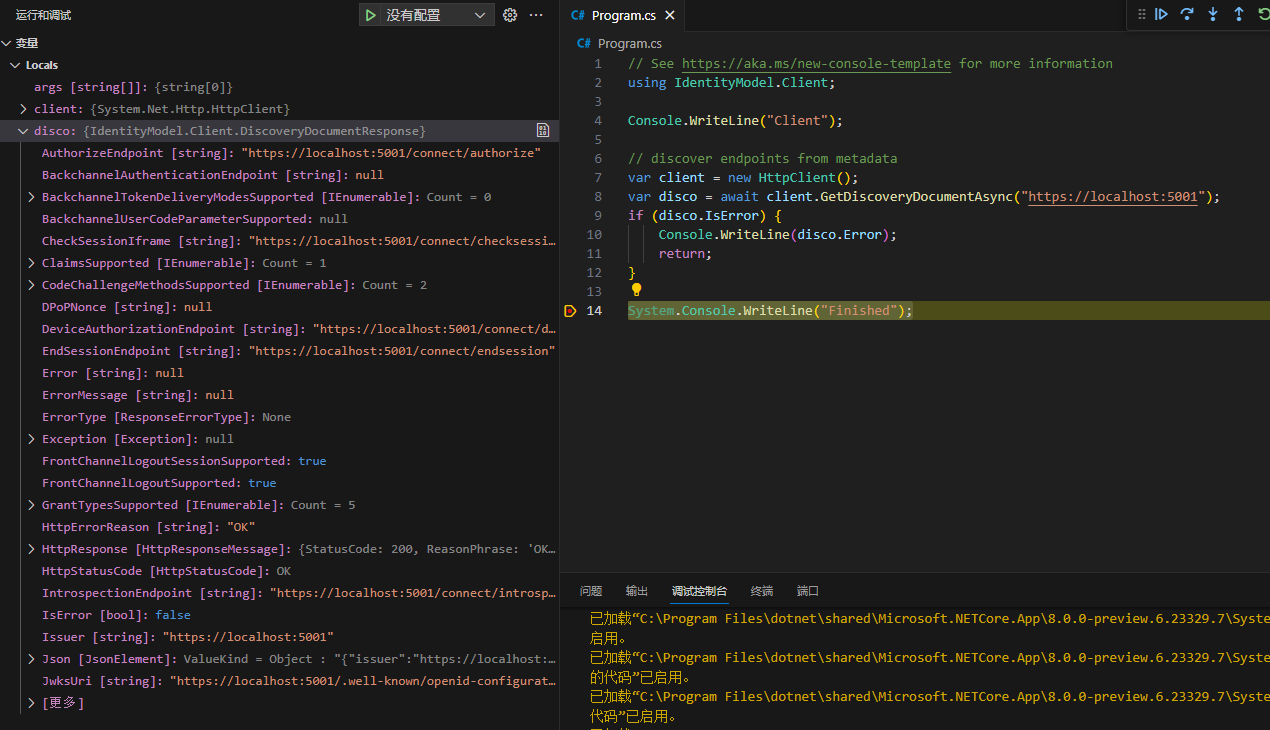
Task: Select the DeviceAuthorizationEndpoint row
Action: (279, 329)
